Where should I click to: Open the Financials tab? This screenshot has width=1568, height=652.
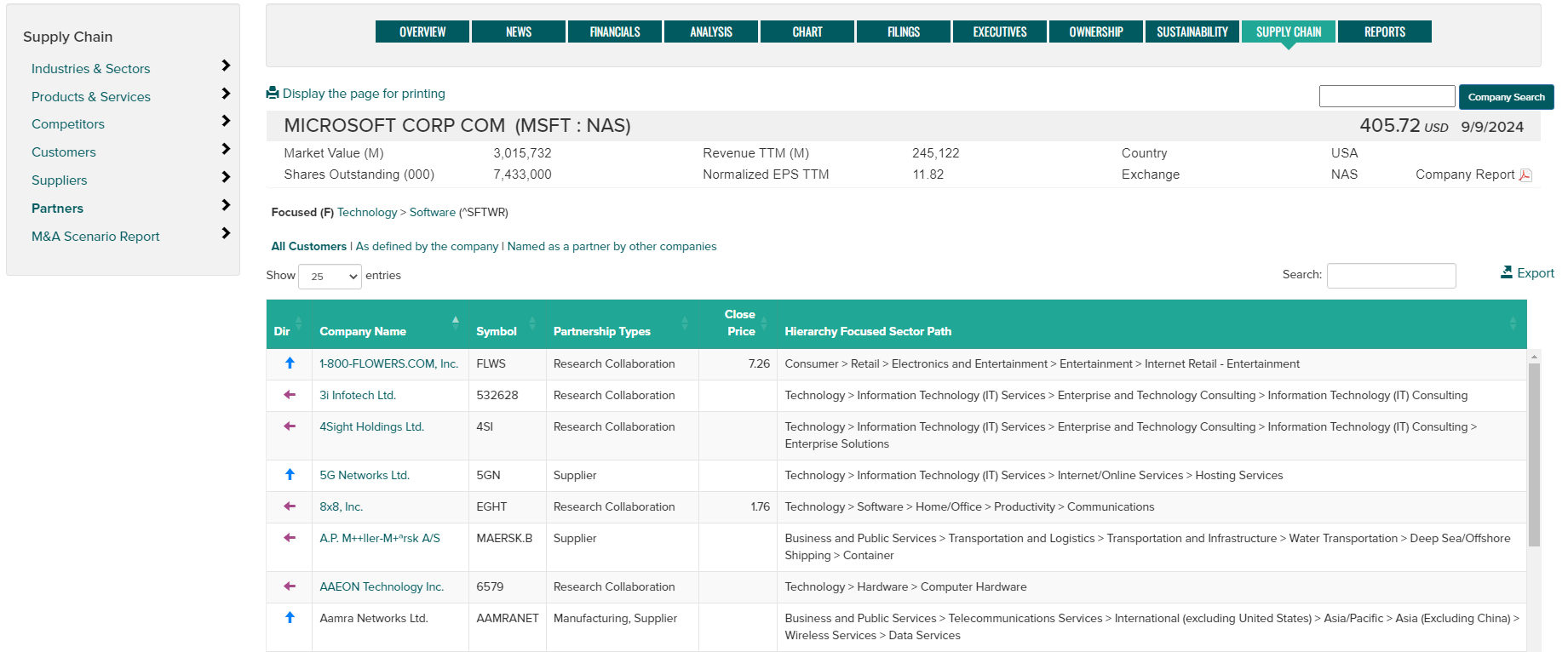click(615, 31)
